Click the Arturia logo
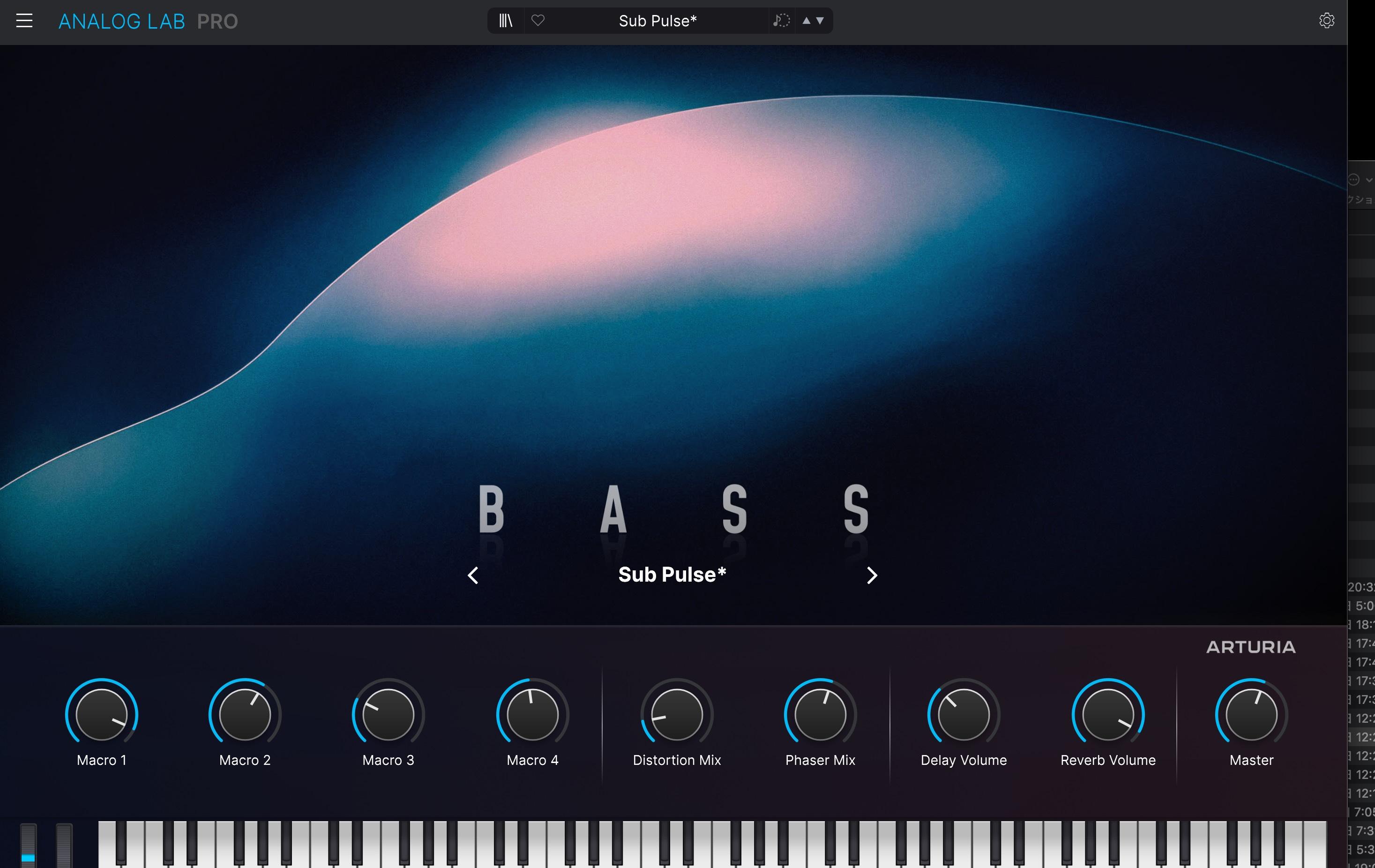The width and height of the screenshot is (1375, 868). click(x=1250, y=647)
